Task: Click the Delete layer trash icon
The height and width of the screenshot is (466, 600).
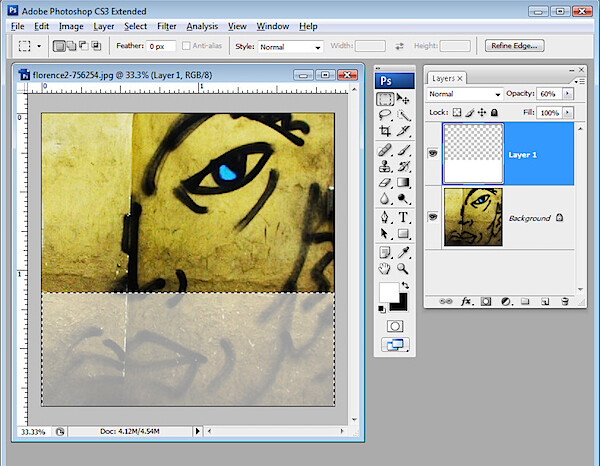Action: pos(564,302)
